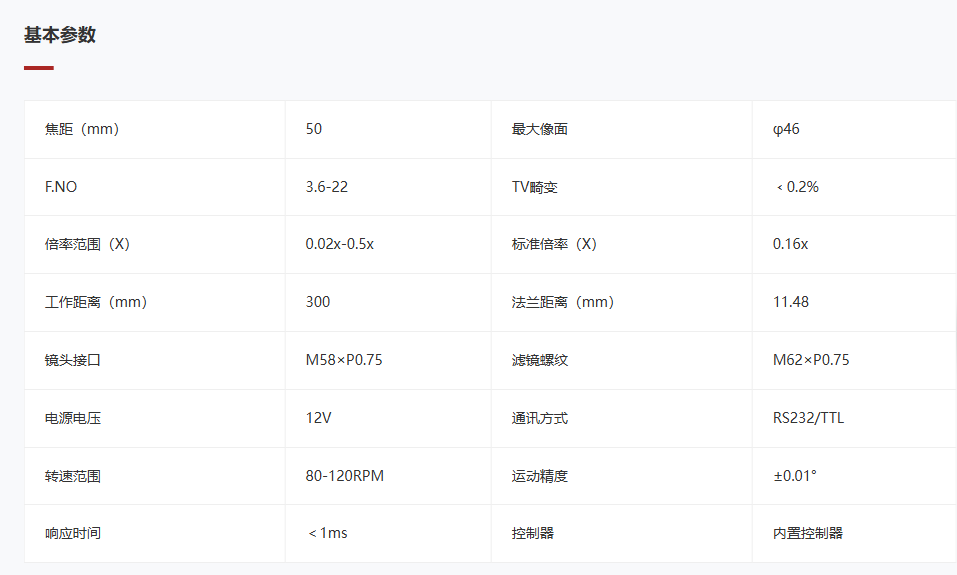Click the 0.16x value
The width and height of the screenshot is (957, 575).
(790, 244)
